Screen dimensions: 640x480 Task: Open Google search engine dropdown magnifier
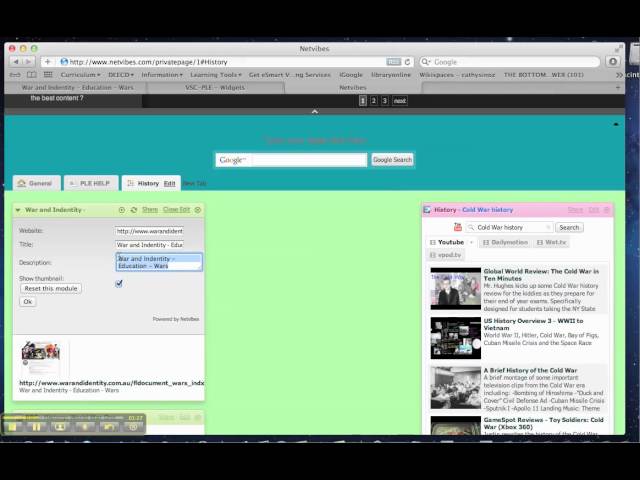coord(426,62)
